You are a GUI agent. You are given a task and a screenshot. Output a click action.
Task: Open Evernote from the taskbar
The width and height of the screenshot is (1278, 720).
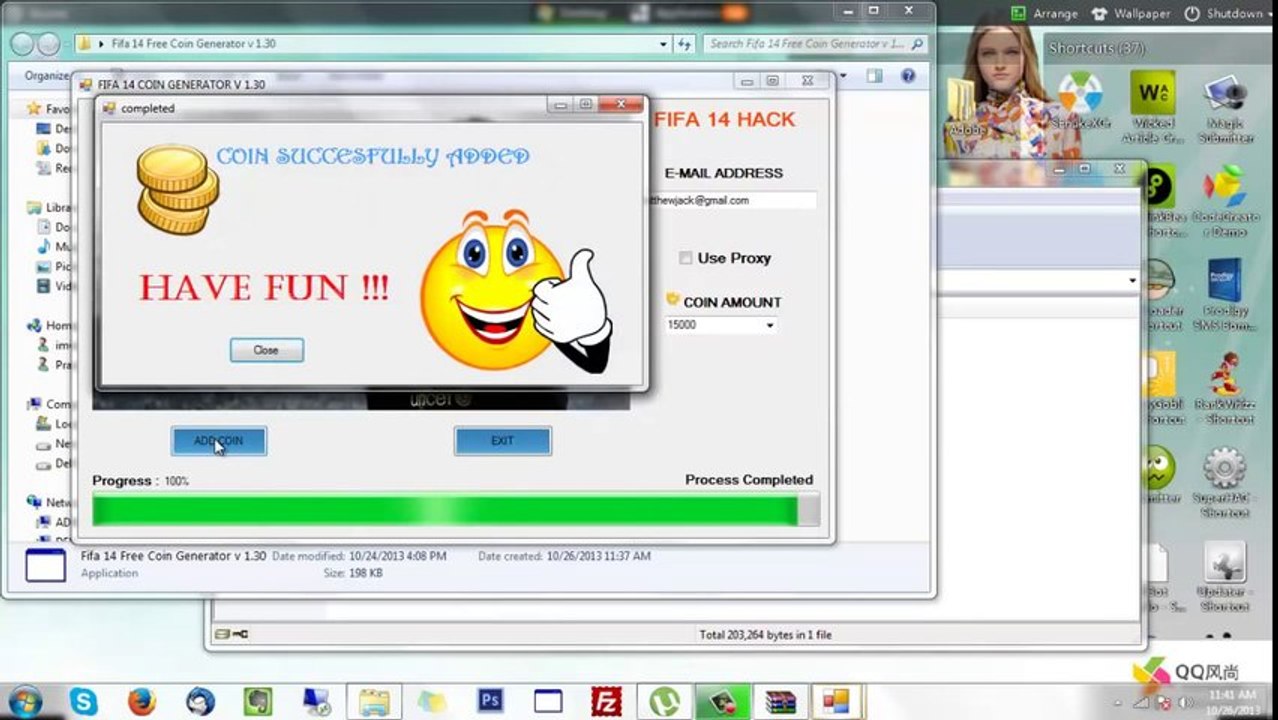point(258,702)
